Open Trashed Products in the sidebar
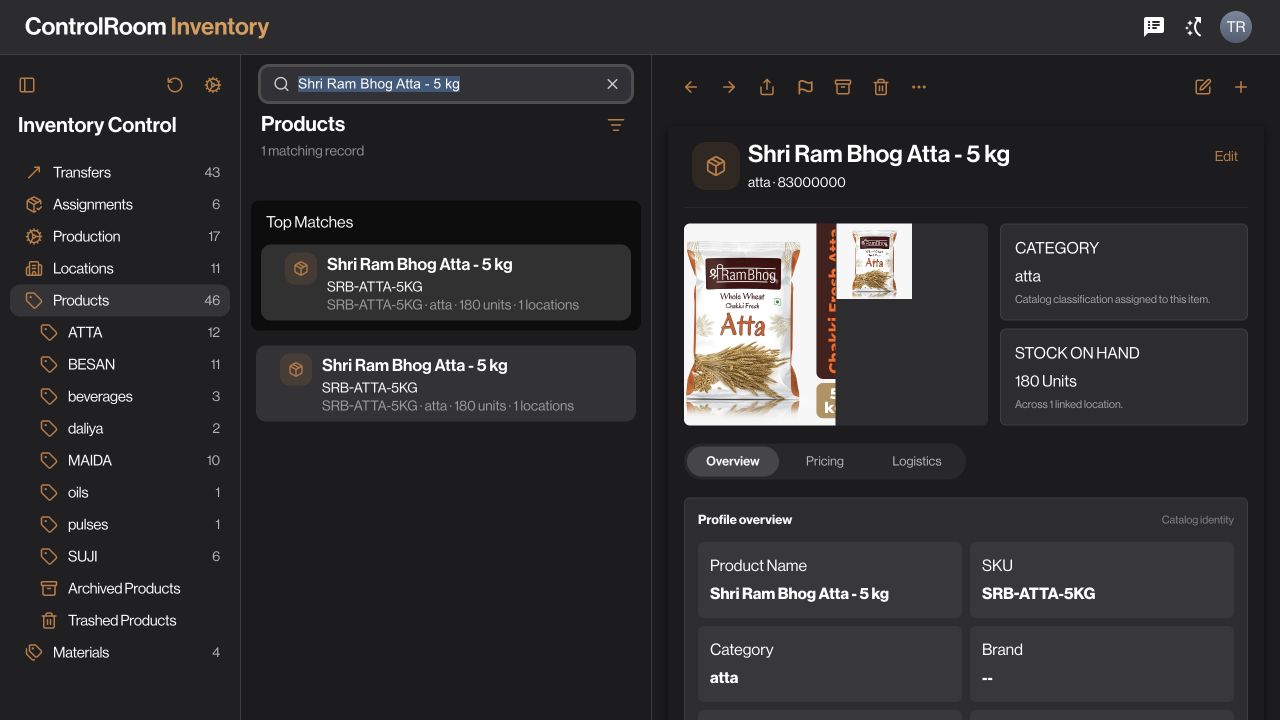Viewport: 1280px width, 720px height. coord(120,620)
